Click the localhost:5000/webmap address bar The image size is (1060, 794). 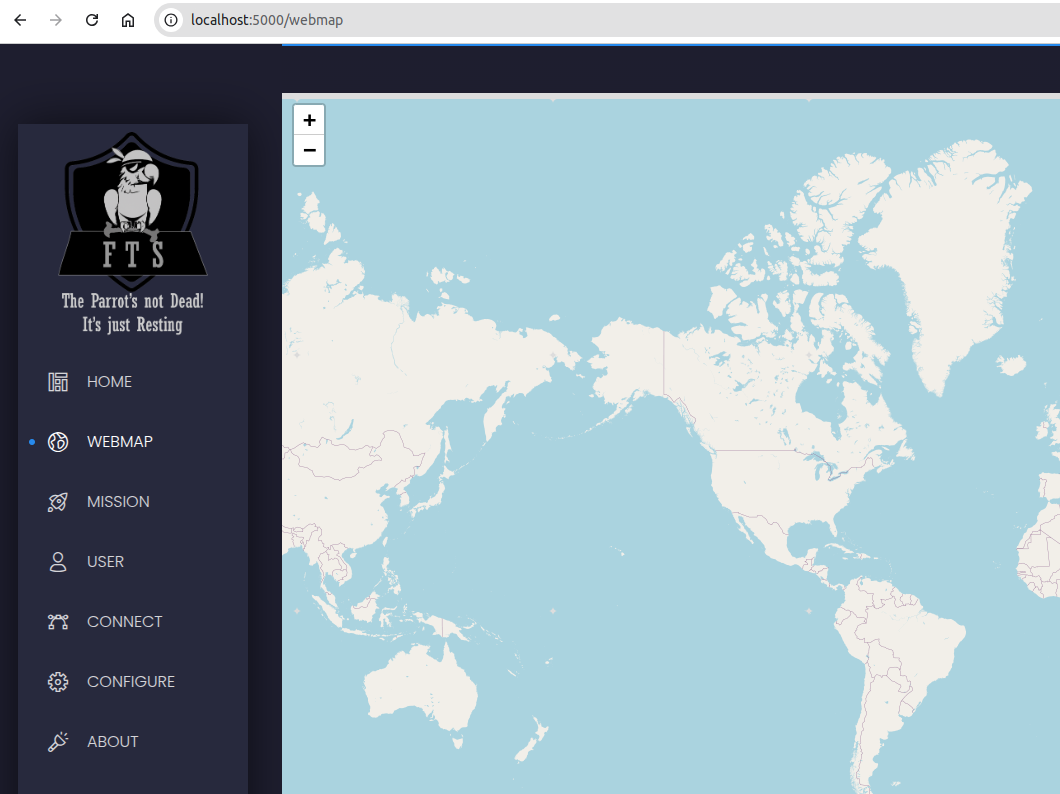coord(608,20)
